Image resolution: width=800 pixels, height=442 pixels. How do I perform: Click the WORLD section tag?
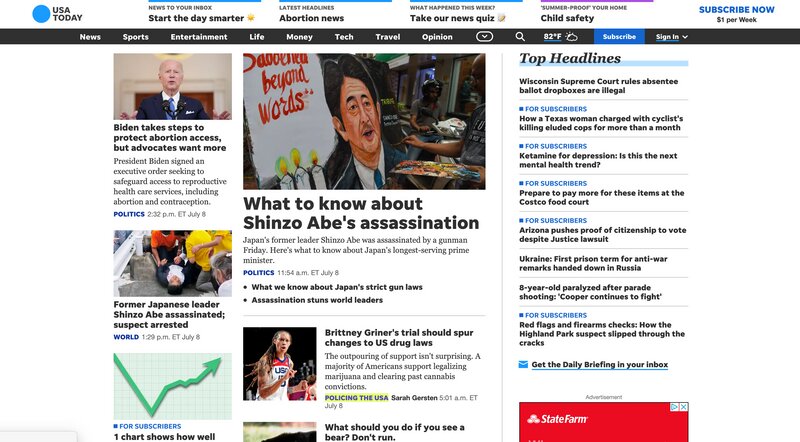pyautogui.click(x=126, y=337)
